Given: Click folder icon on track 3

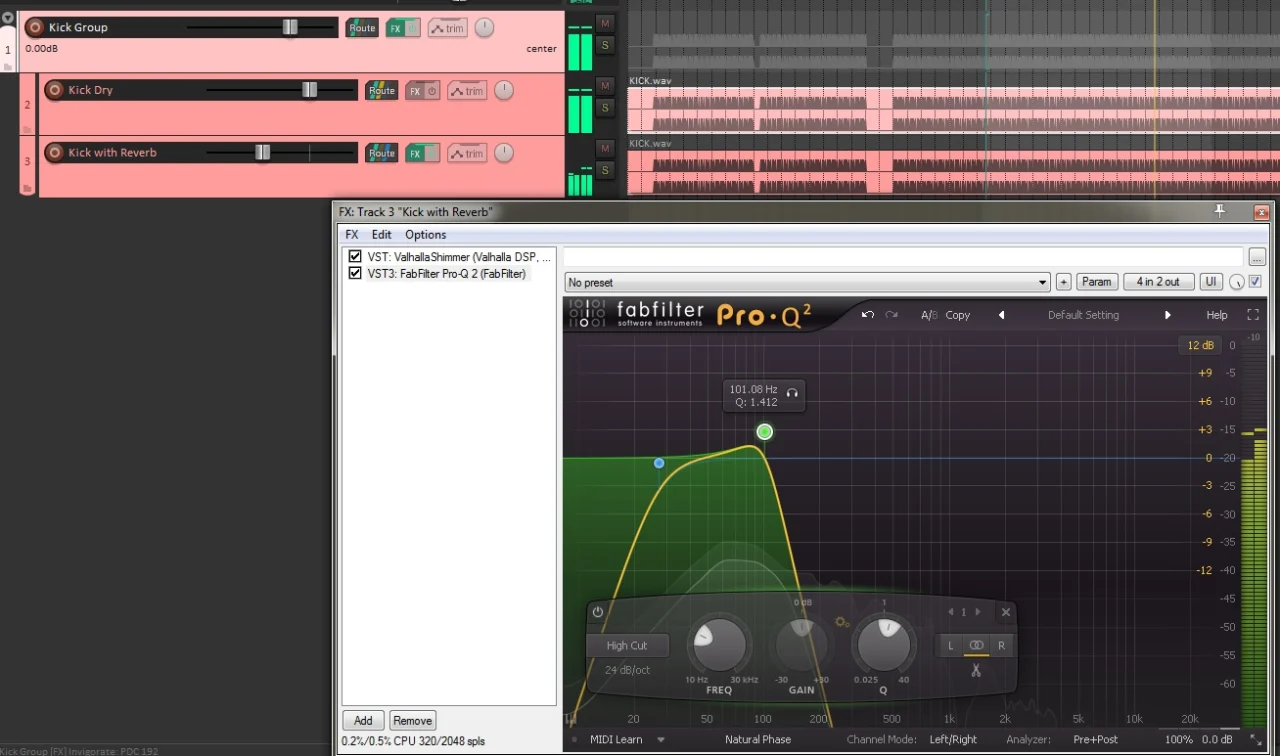Looking at the screenshot, I should coord(27,188).
